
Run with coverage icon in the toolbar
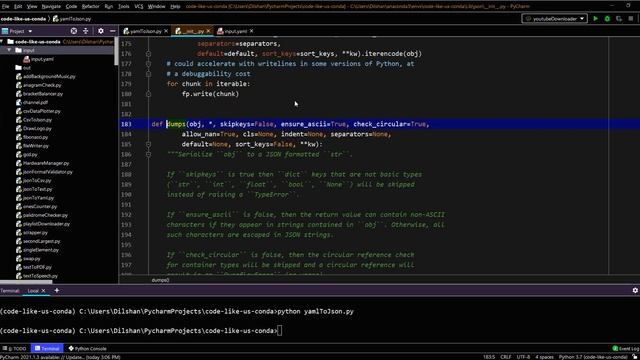tap(619, 19)
